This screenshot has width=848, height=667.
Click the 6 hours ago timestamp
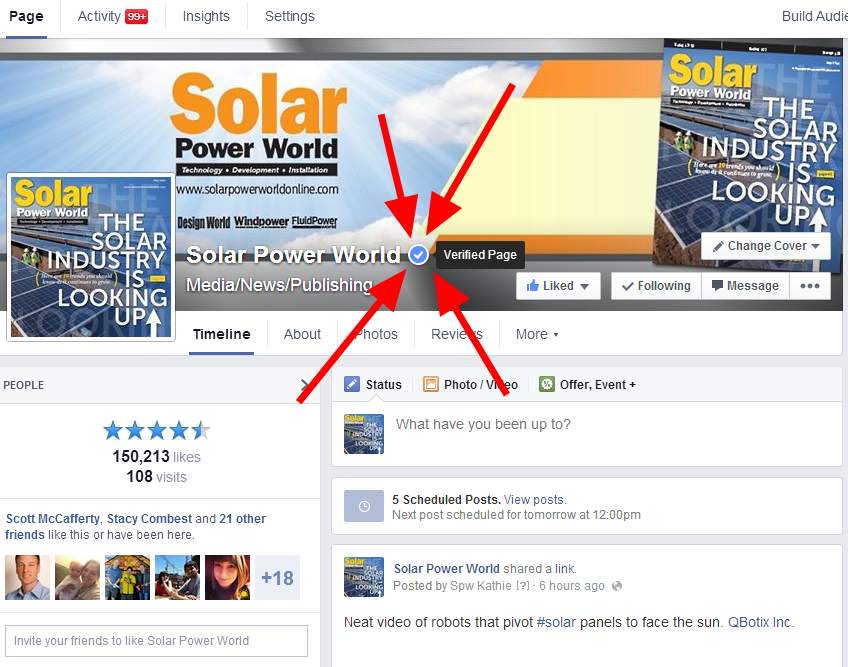point(571,586)
